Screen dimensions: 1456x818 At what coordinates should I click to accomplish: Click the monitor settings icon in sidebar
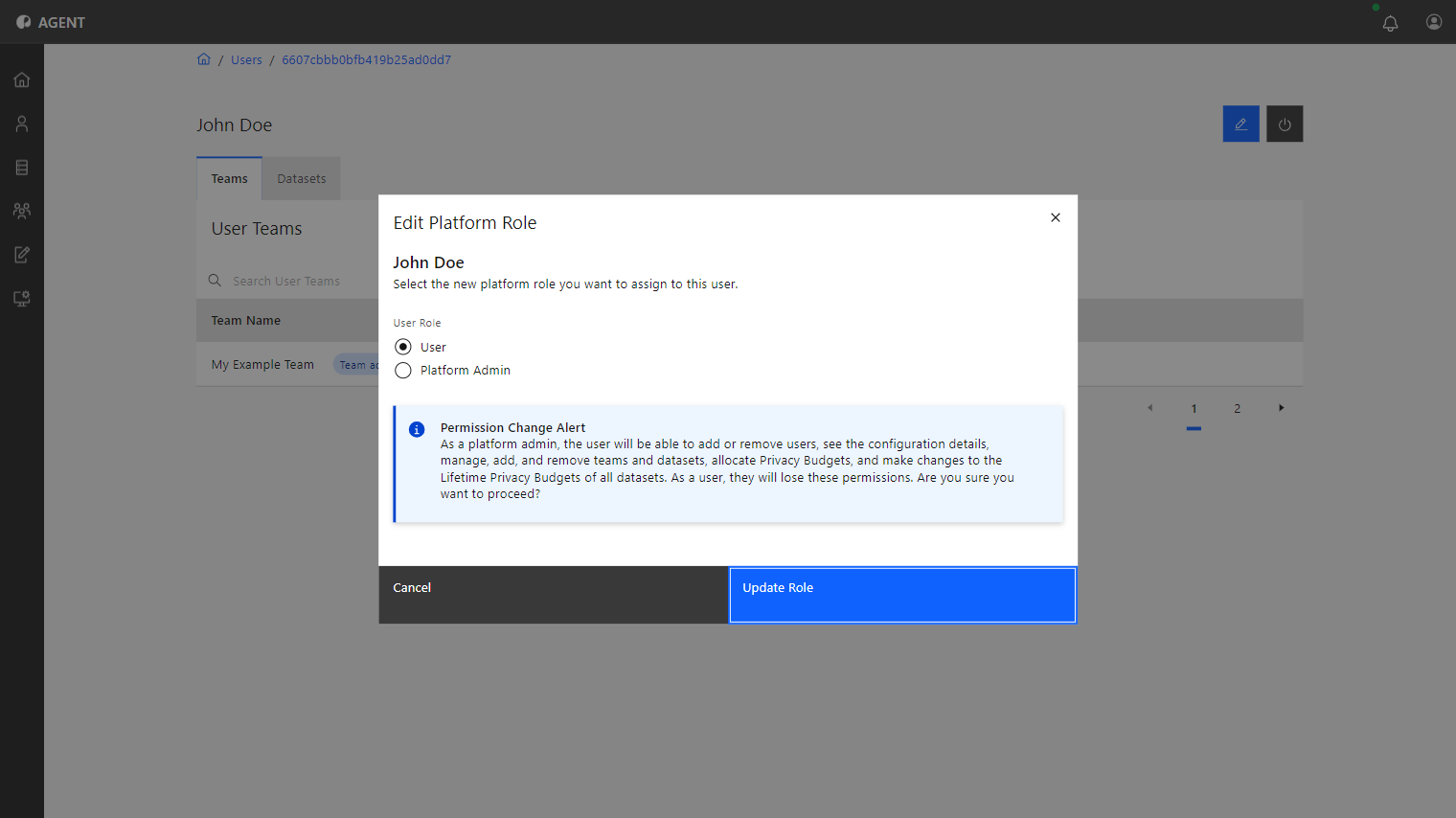click(x=22, y=299)
